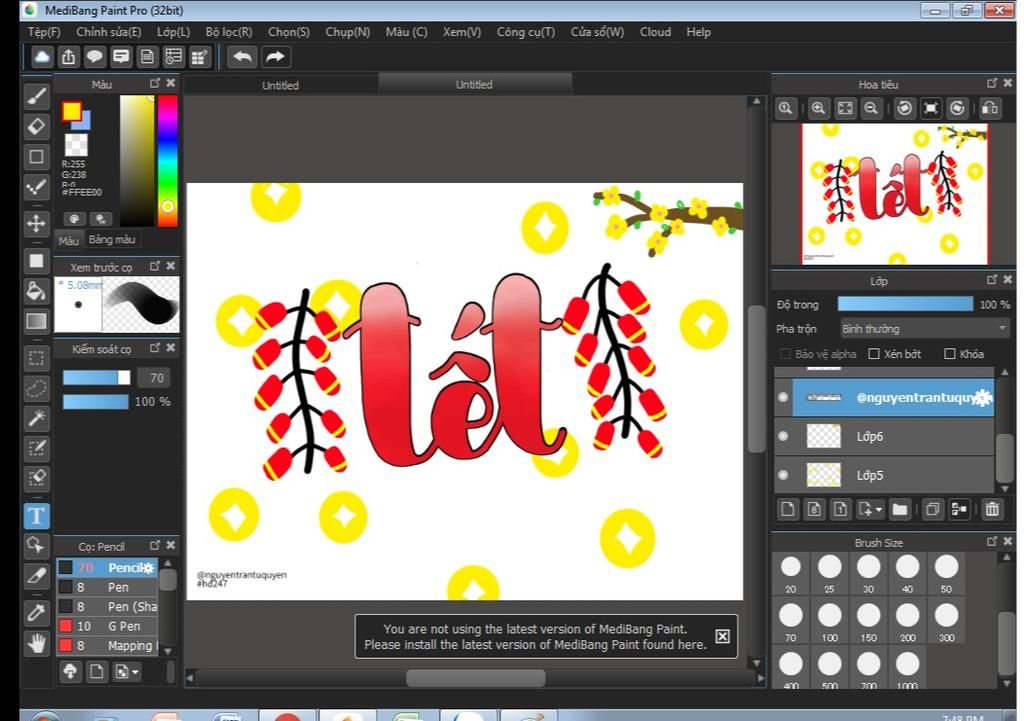Open the Tệp(F) menu

(x=44, y=32)
